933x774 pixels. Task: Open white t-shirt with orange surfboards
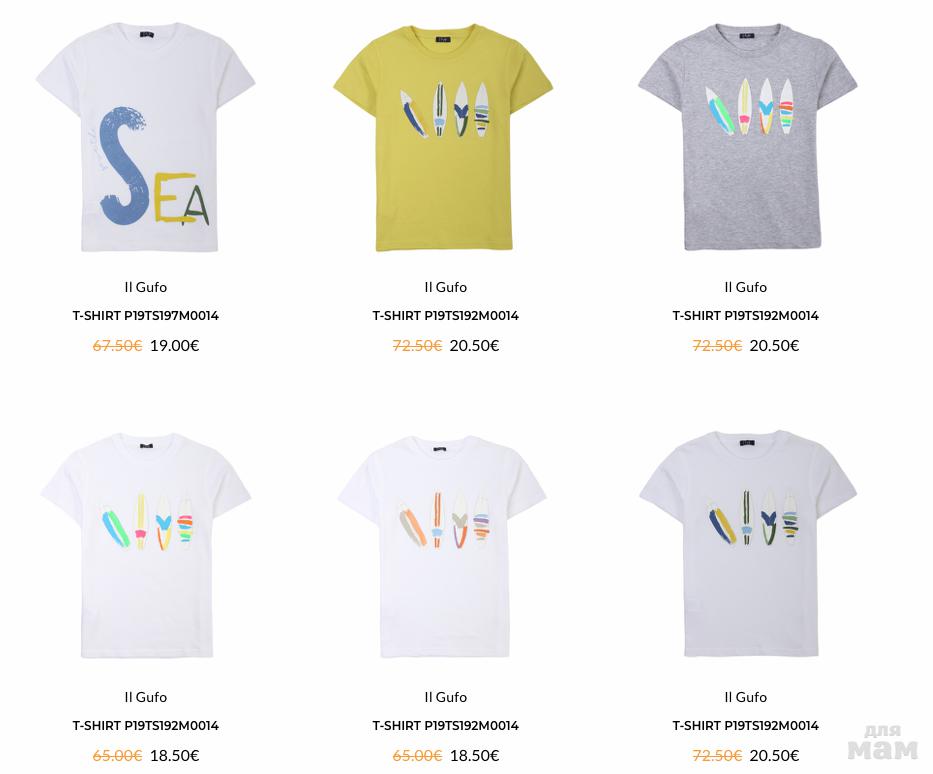point(443,546)
